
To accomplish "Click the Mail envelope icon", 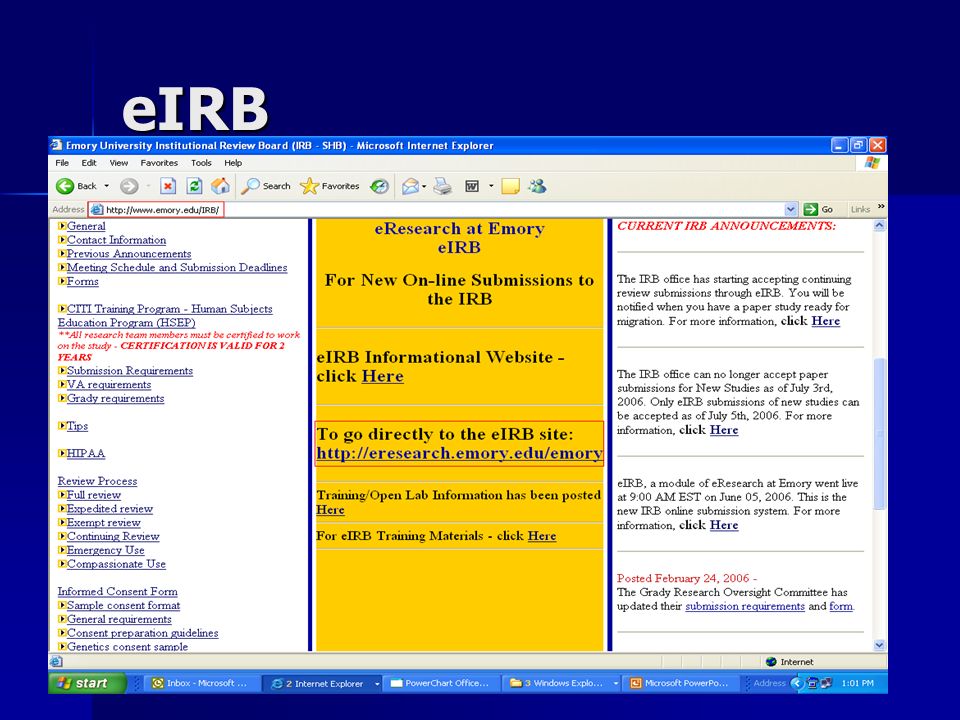I will click(410, 186).
